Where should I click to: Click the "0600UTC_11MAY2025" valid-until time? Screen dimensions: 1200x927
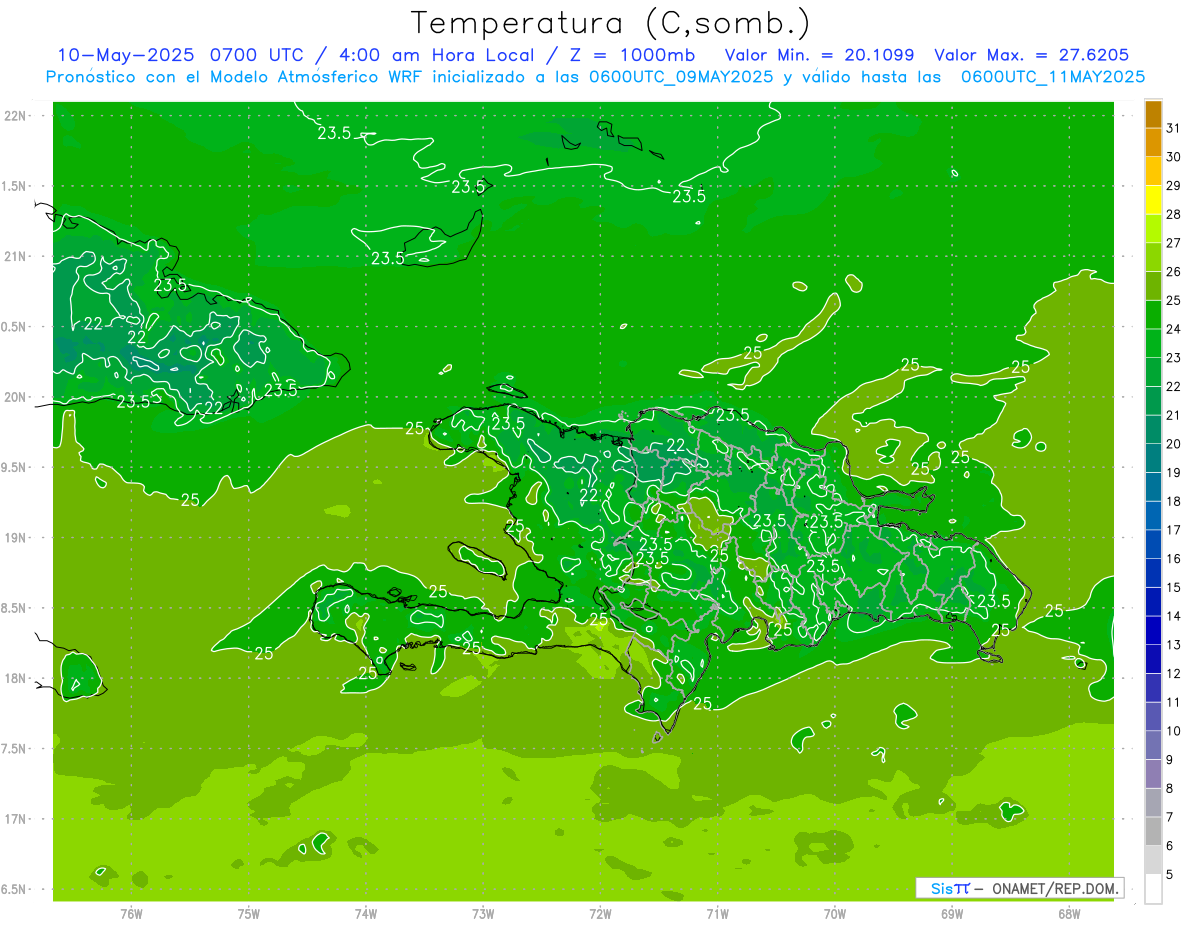1053,77
